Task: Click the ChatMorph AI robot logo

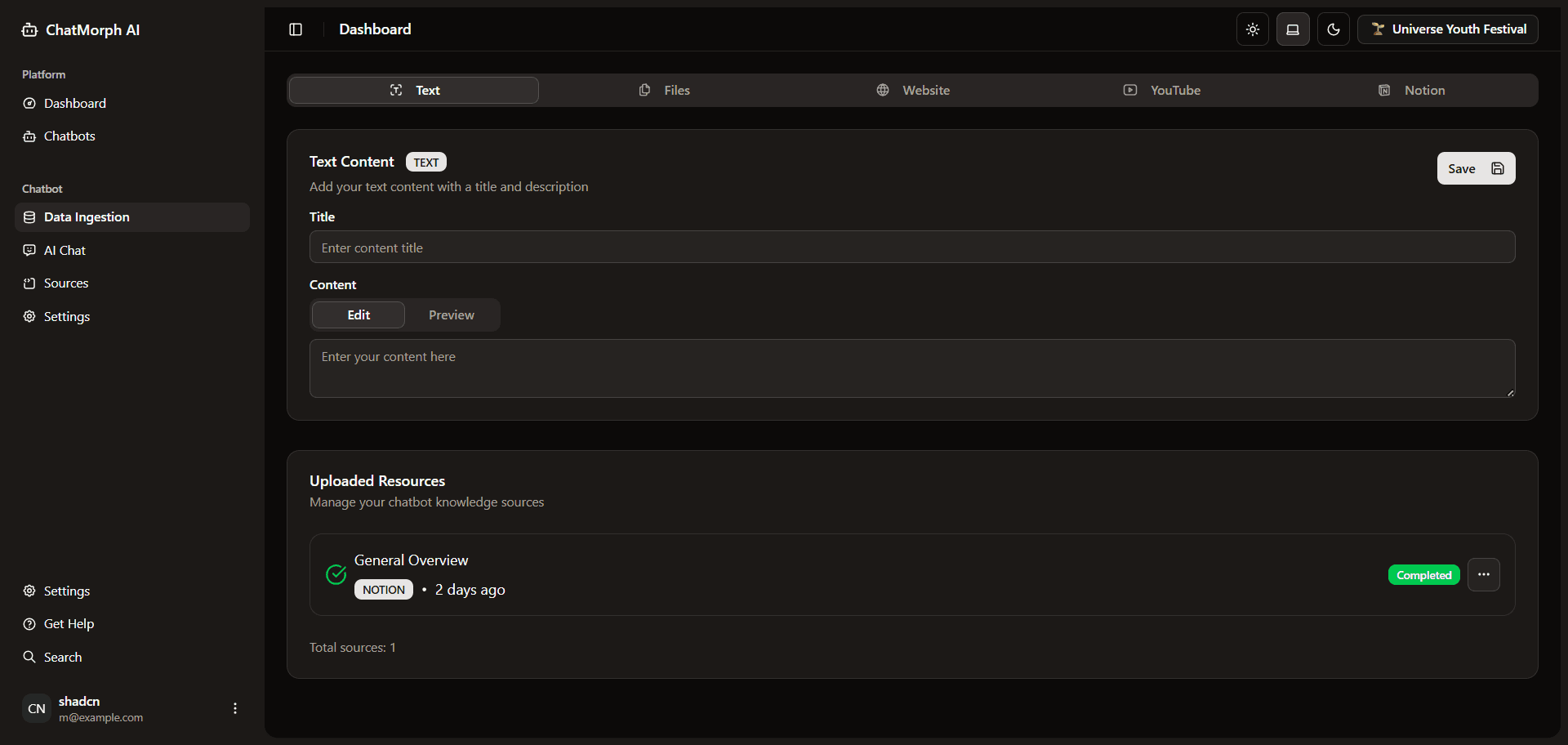Action: coord(30,30)
